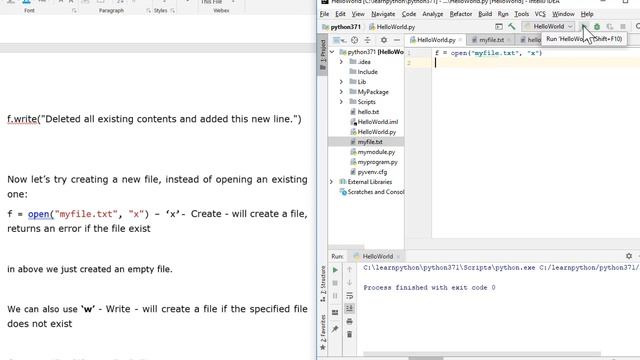Open the Refactor menu

tap(461, 14)
